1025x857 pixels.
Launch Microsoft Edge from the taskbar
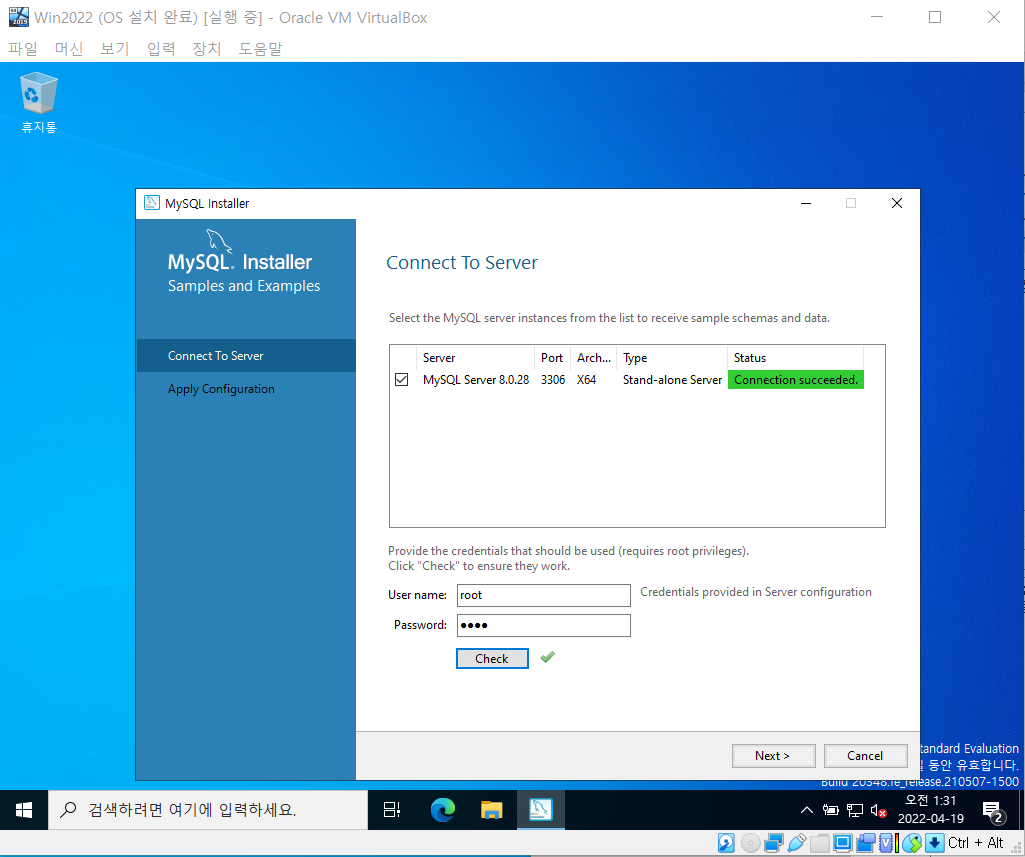point(443,811)
